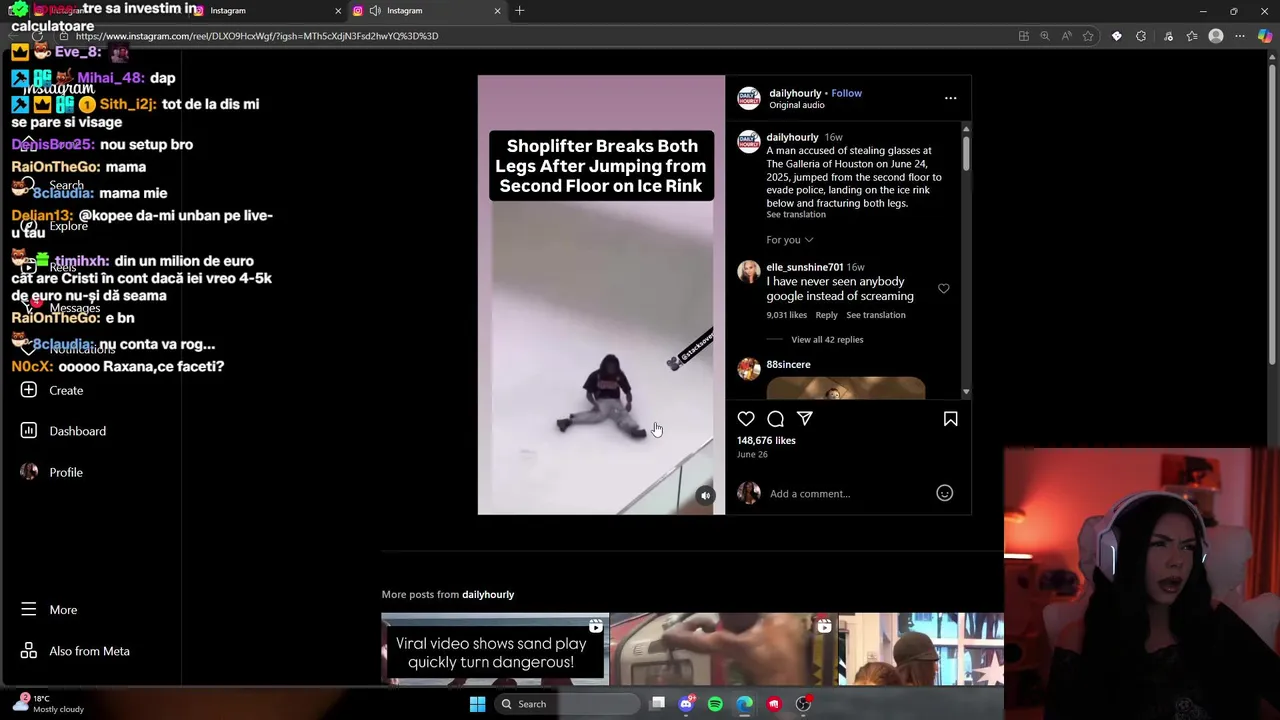This screenshot has height=720, width=1280.
Task: Open the commenter avatar next to comment box
Action: click(x=749, y=493)
